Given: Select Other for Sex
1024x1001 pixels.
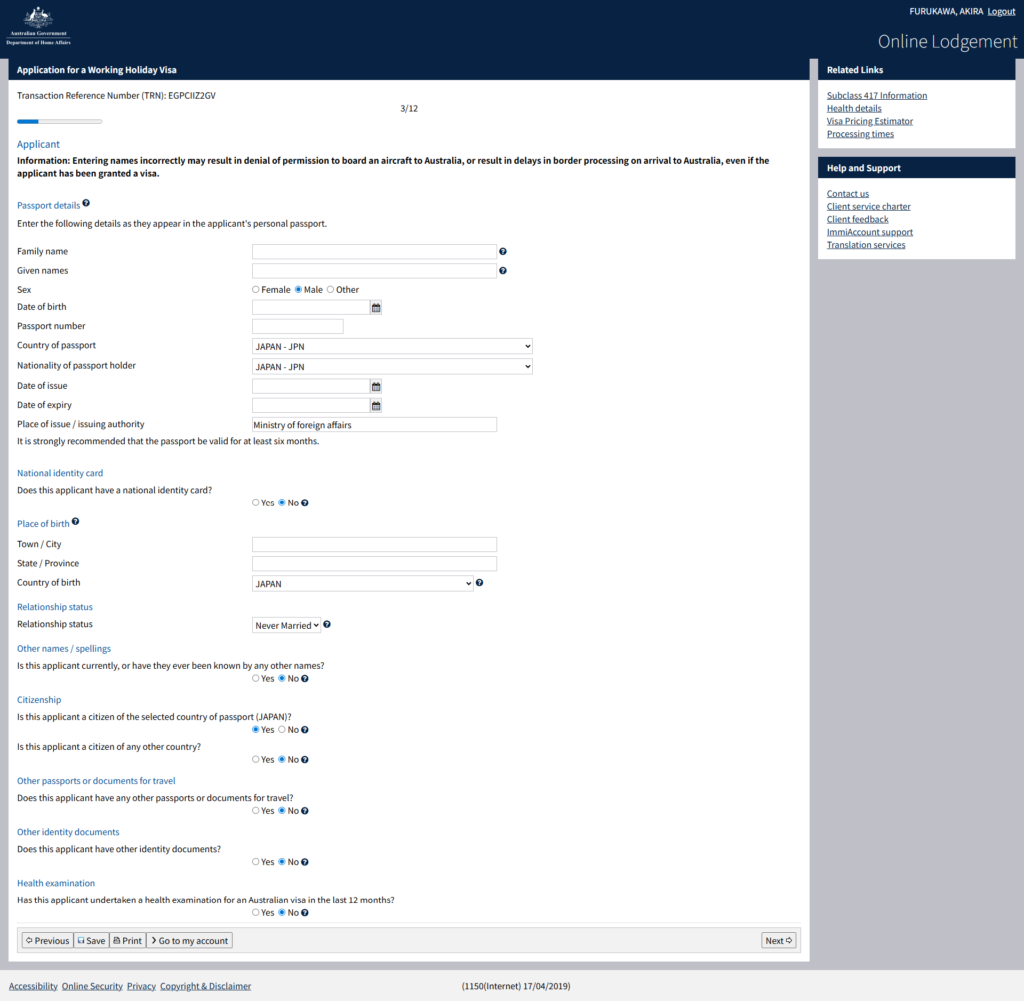Looking at the screenshot, I should tap(330, 289).
